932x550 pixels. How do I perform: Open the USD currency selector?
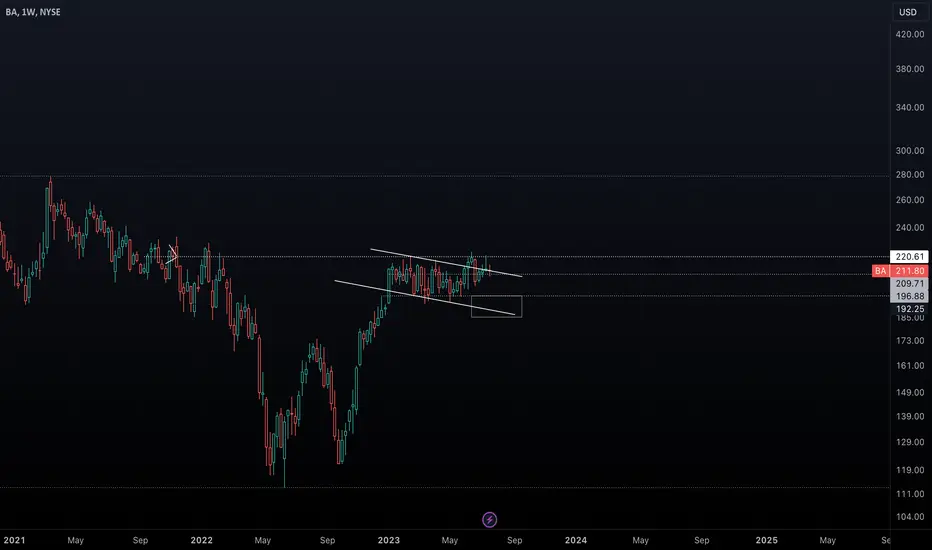908,12
